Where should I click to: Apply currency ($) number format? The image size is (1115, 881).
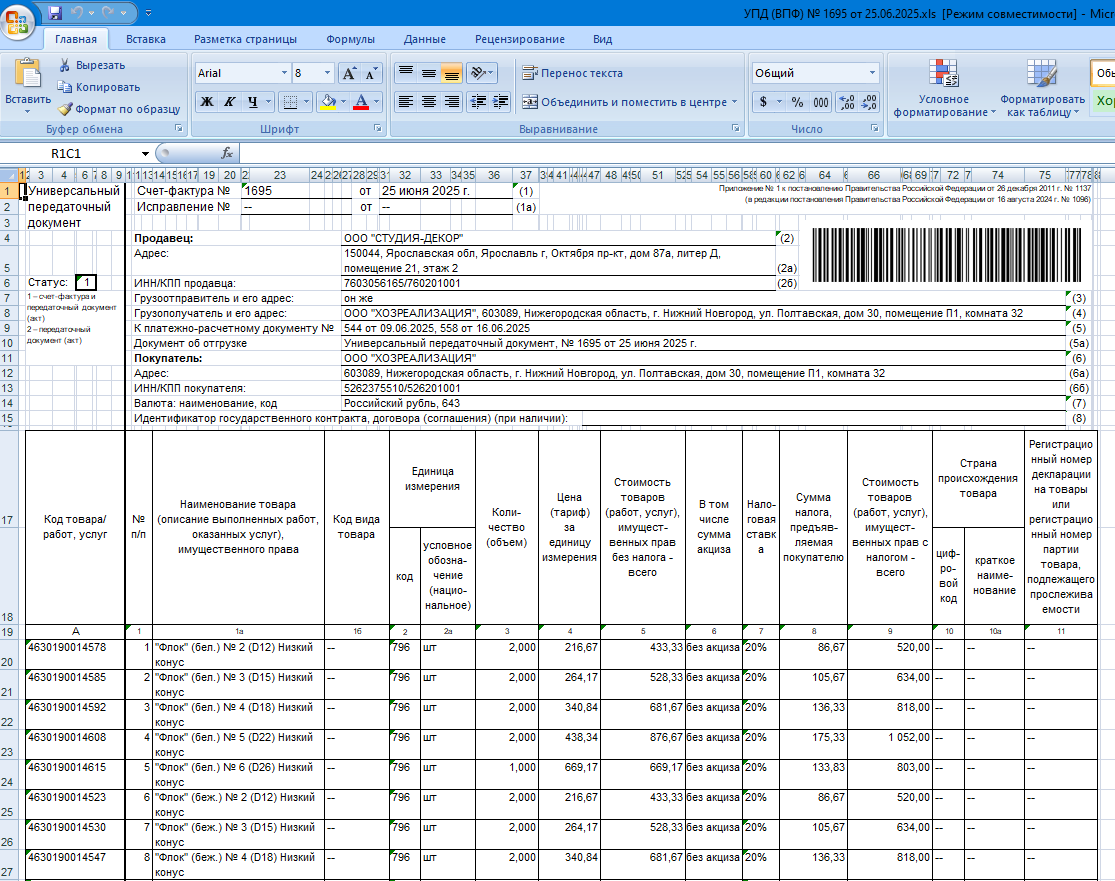point(763,102)
